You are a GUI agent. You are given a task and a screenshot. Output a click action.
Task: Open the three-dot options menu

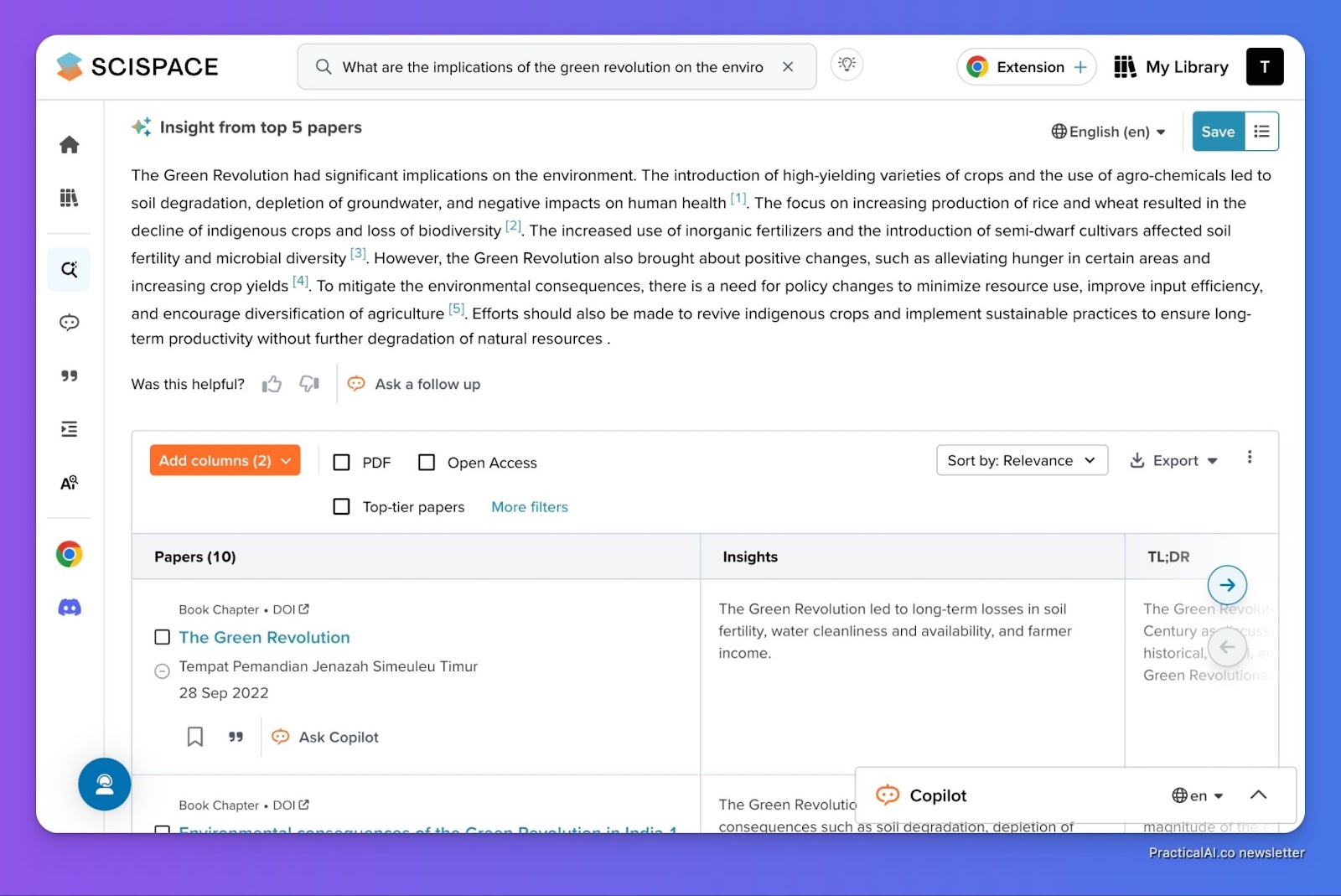(1250, 457)
